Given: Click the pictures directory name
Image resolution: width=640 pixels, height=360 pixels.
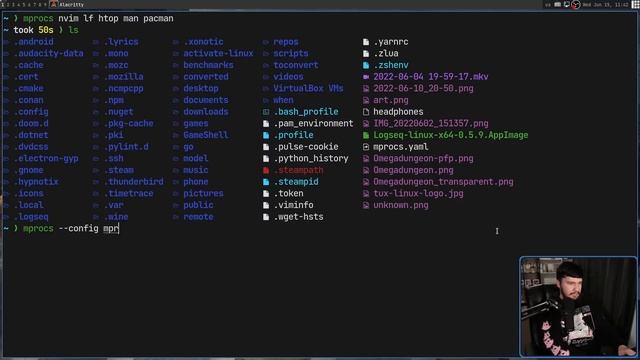Looking at the screenshot, I should tap(203, 193).
